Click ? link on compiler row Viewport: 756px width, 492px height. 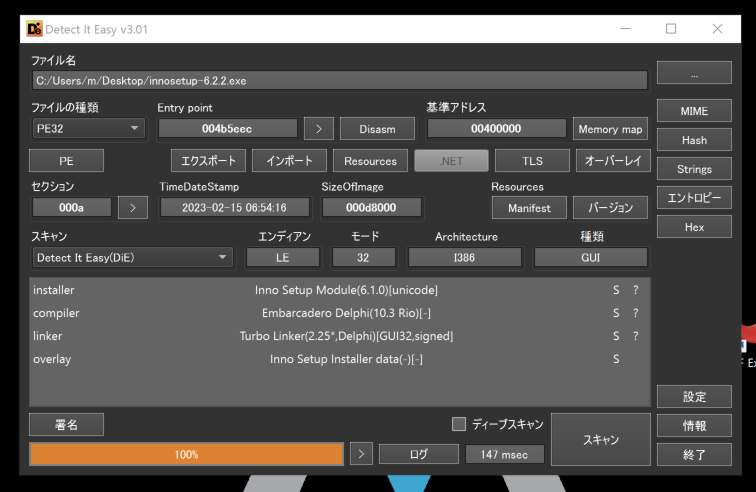[x=636, y=313]
